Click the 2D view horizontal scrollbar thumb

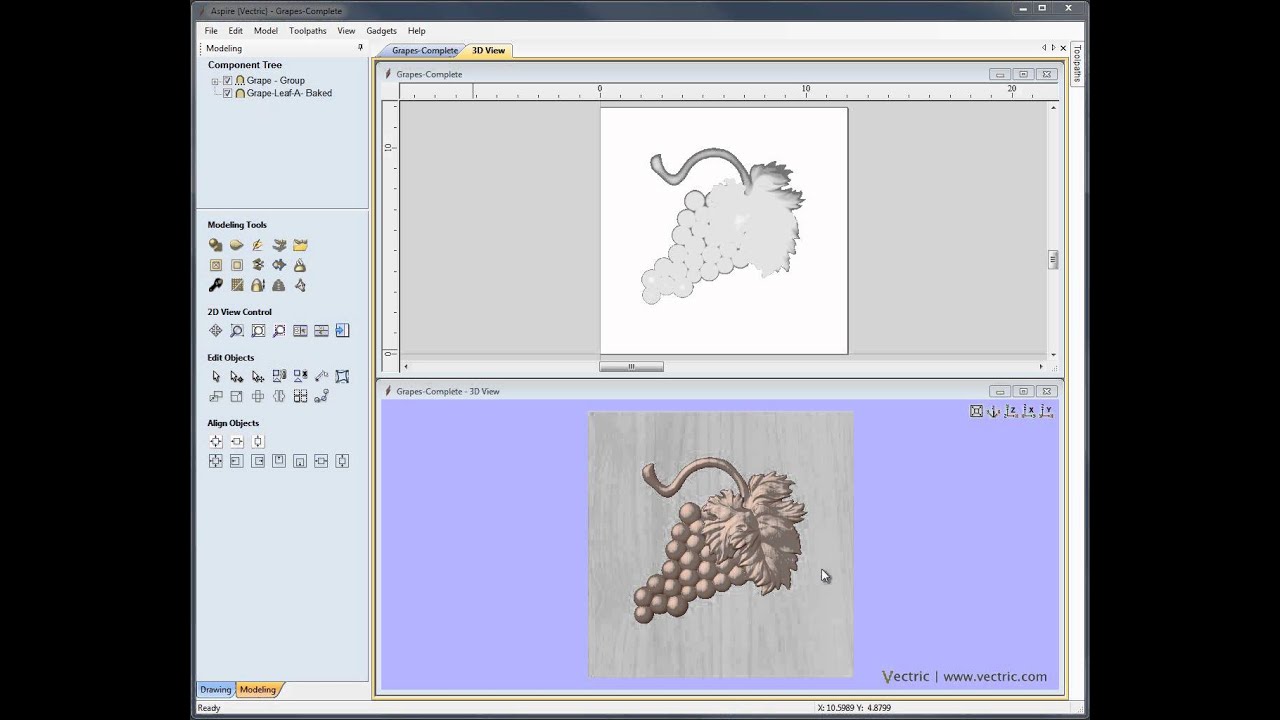pos(631,367)
